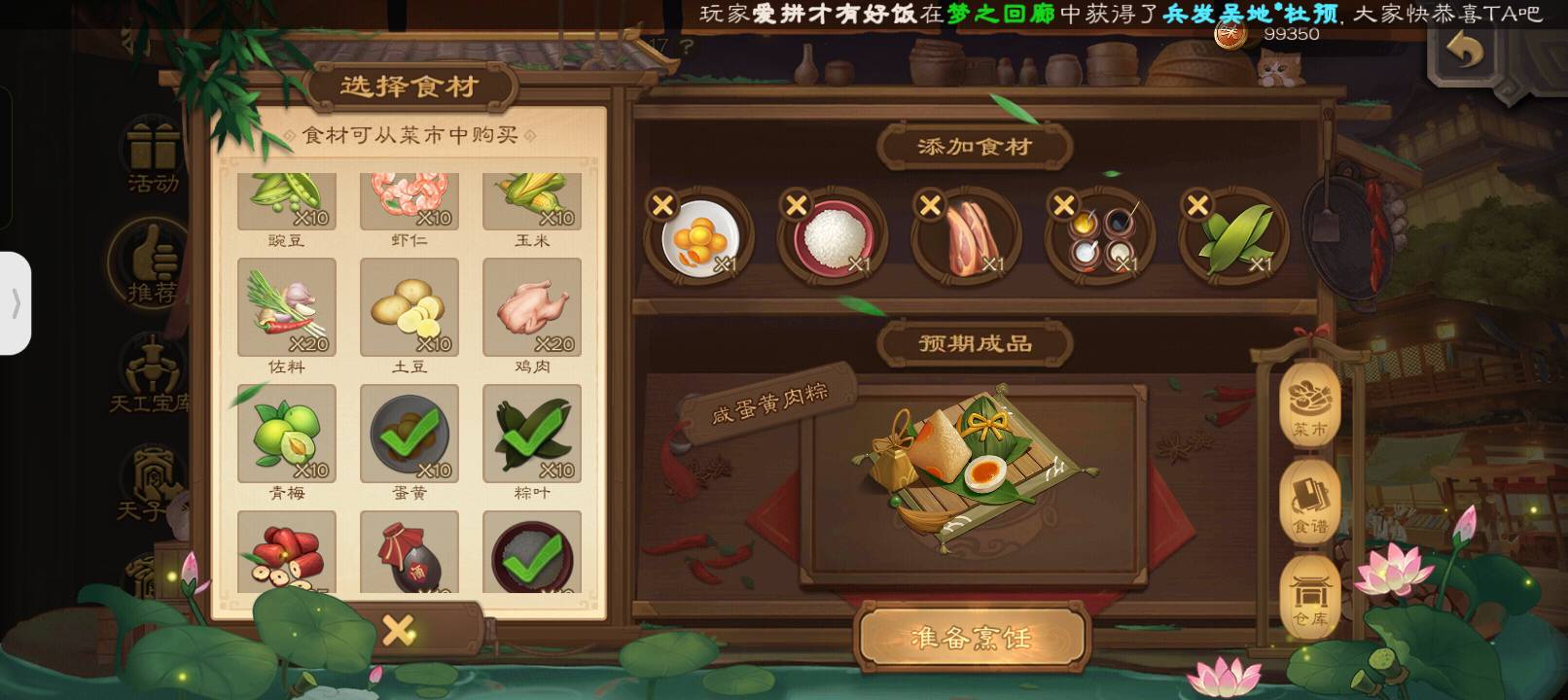Open the 菜市 market lantern
Viewport: 1568px width, 700px height.
pos(1309,402)
